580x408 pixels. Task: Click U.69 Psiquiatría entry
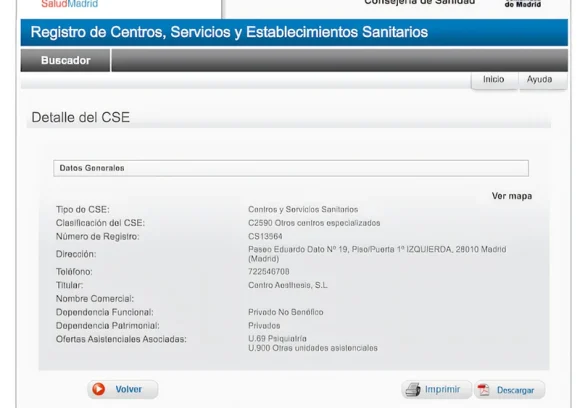(277, 338)
